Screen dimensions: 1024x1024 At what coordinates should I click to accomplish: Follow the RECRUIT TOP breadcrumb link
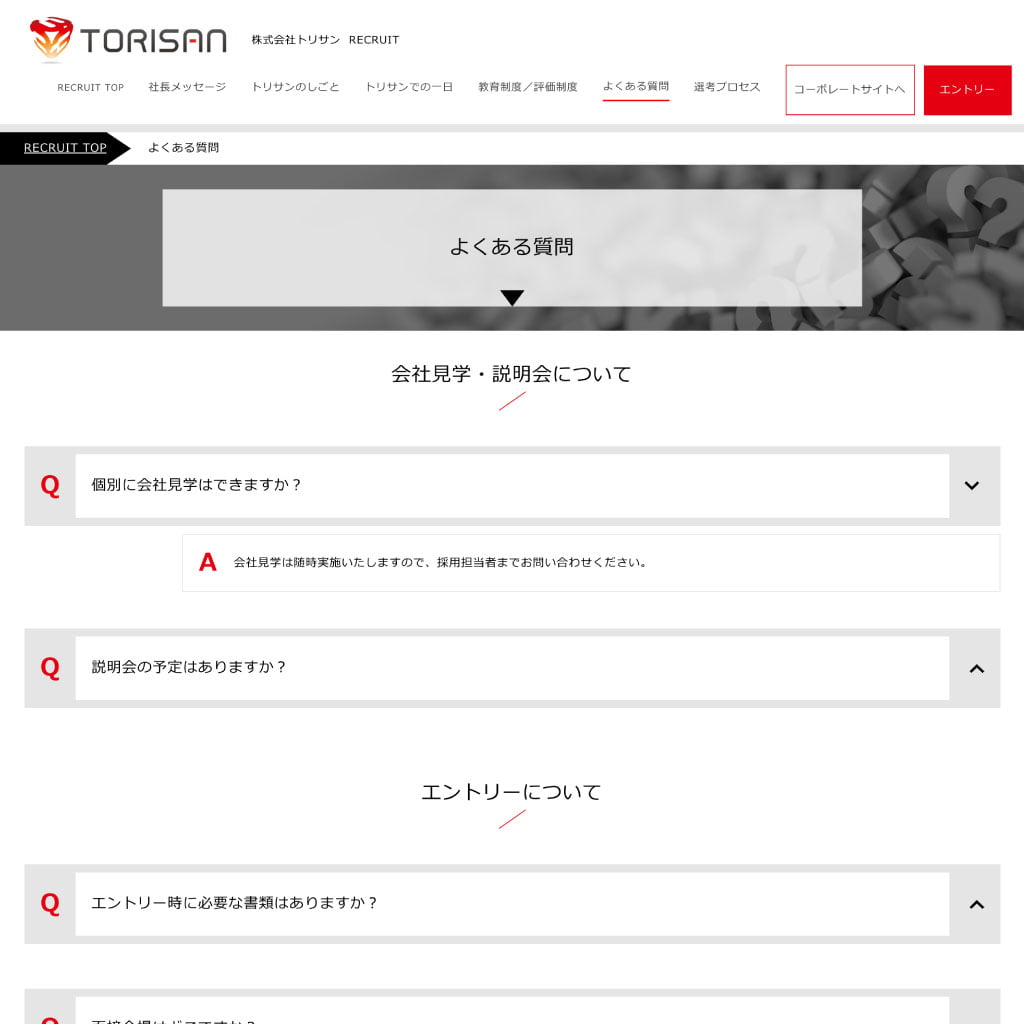point(65,148)
